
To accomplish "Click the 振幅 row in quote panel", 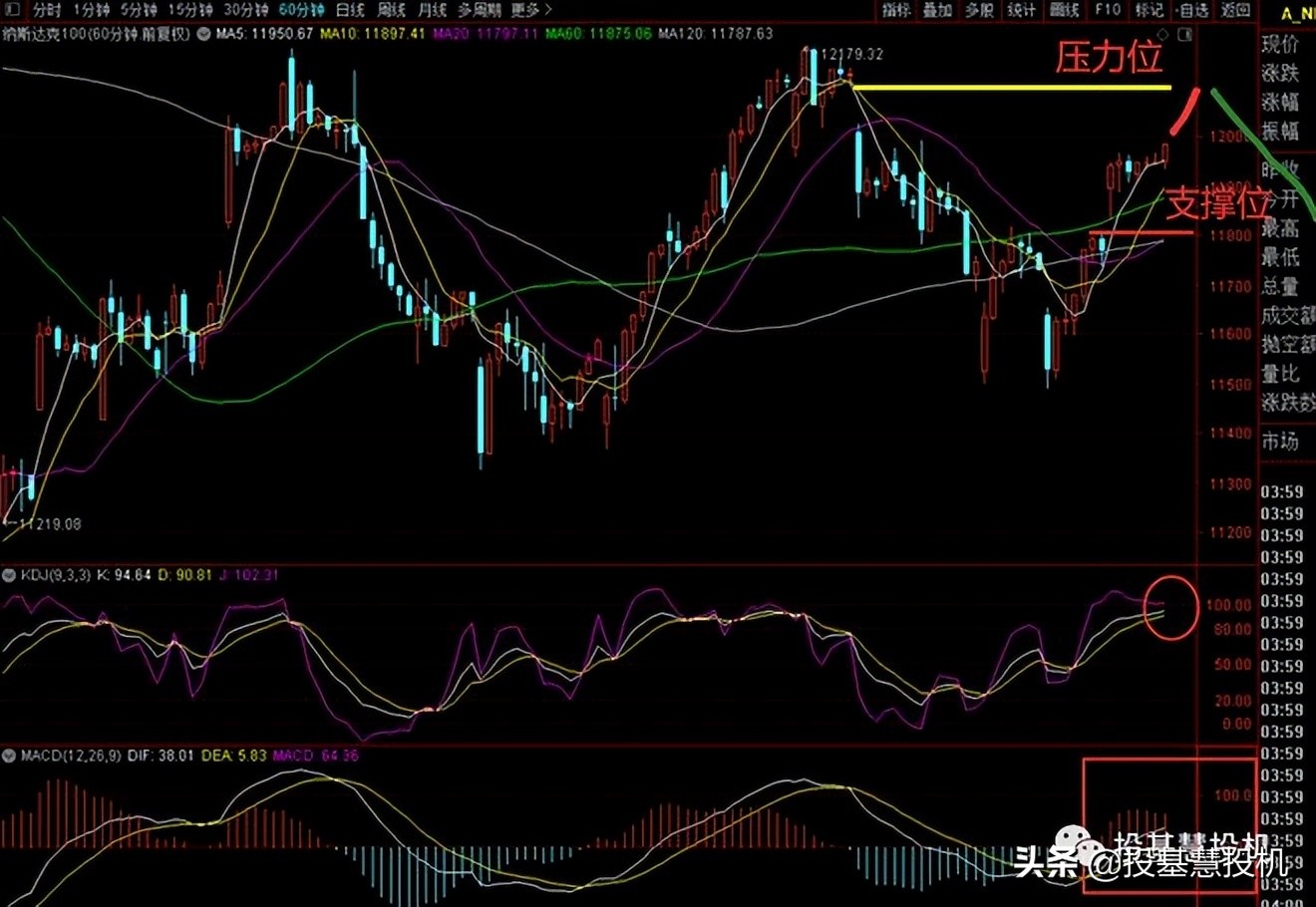I will tap(1280, 132).
